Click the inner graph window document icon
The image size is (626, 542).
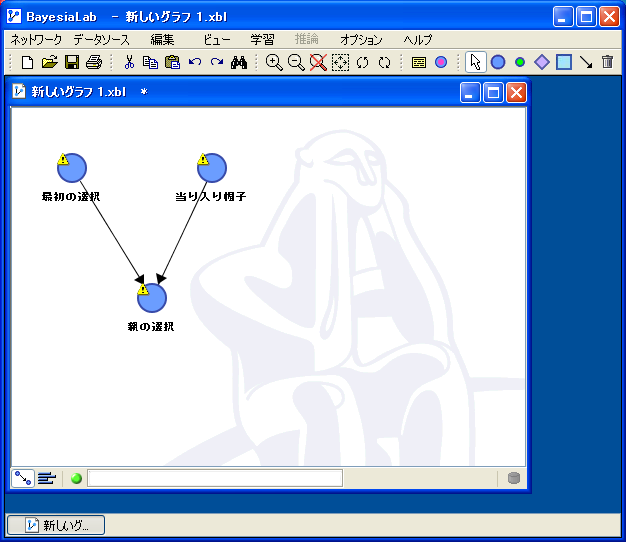tap(19, 91)
